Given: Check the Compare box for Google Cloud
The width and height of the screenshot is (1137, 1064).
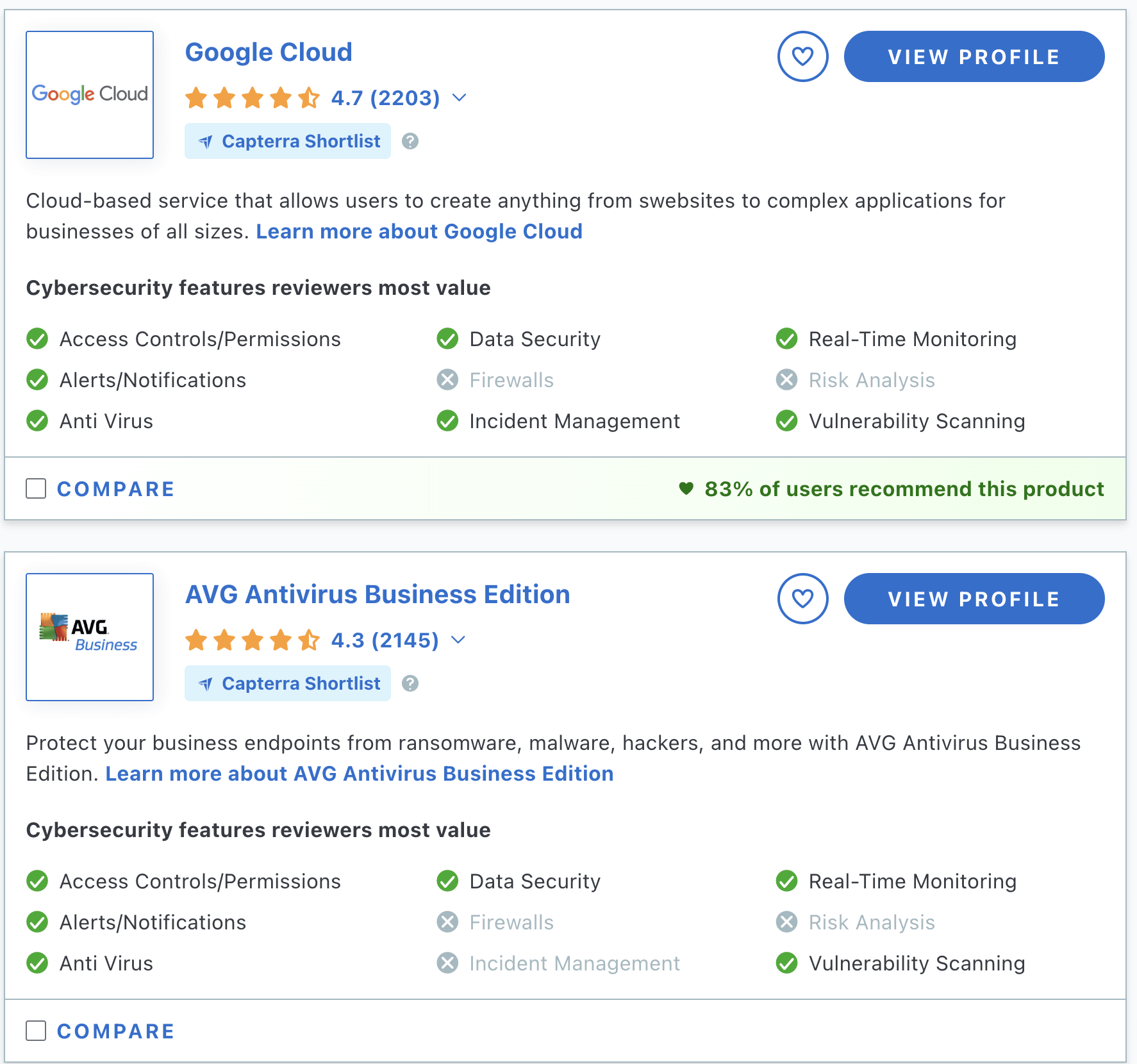Looking at the screenshot, I should pyautogui.click(x=36, y=488).
